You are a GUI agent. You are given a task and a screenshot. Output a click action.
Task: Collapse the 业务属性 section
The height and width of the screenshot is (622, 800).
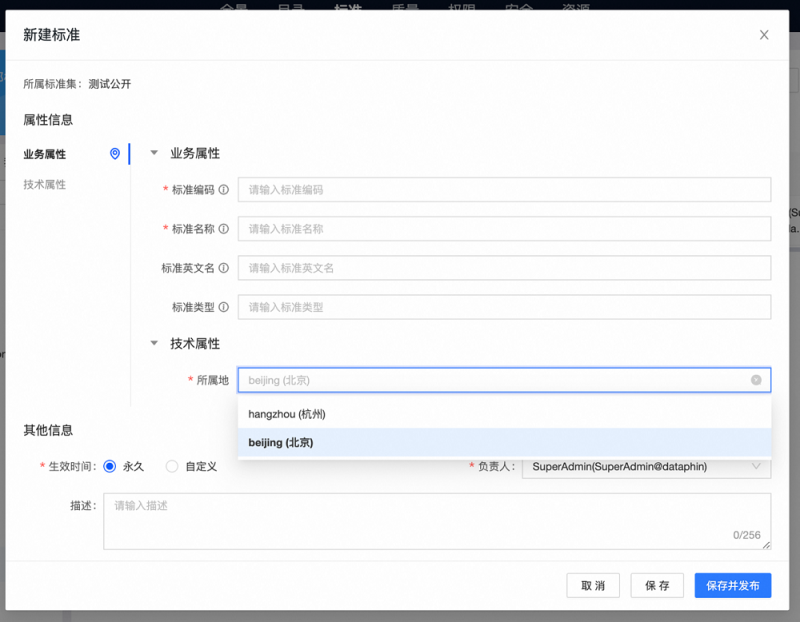154,154
